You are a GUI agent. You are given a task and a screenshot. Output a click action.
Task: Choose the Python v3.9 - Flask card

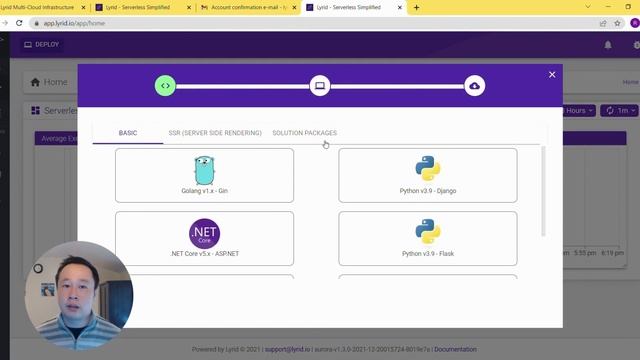(428, 238)
